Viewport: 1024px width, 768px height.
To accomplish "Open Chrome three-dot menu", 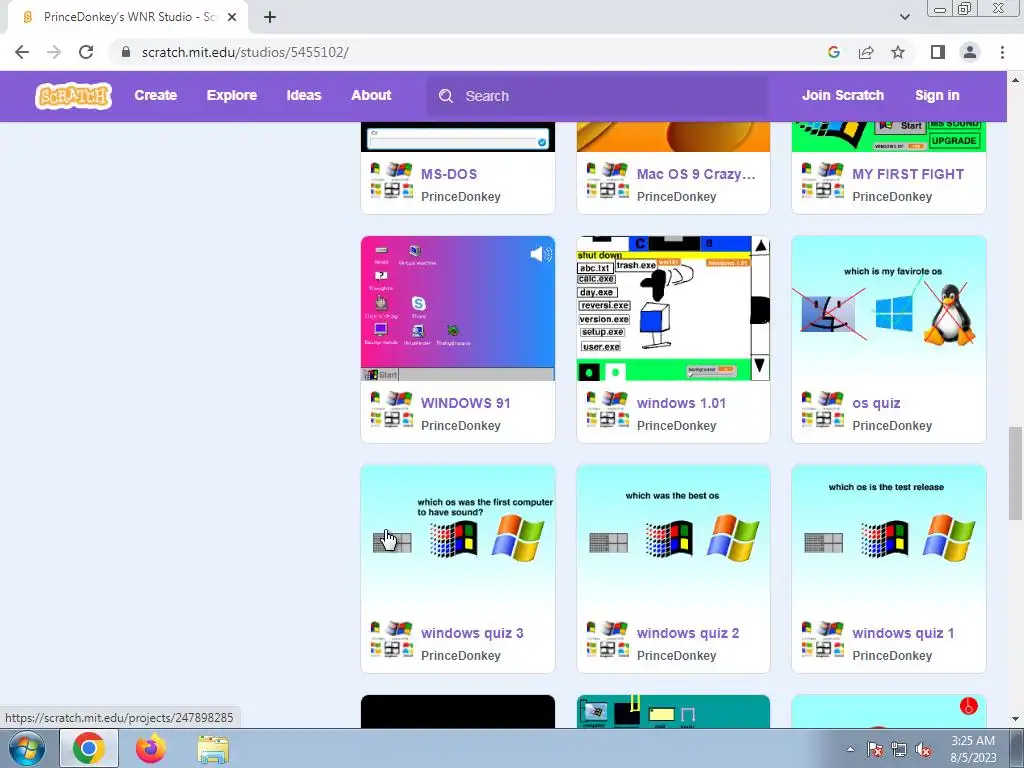I will coord(1002,52).
